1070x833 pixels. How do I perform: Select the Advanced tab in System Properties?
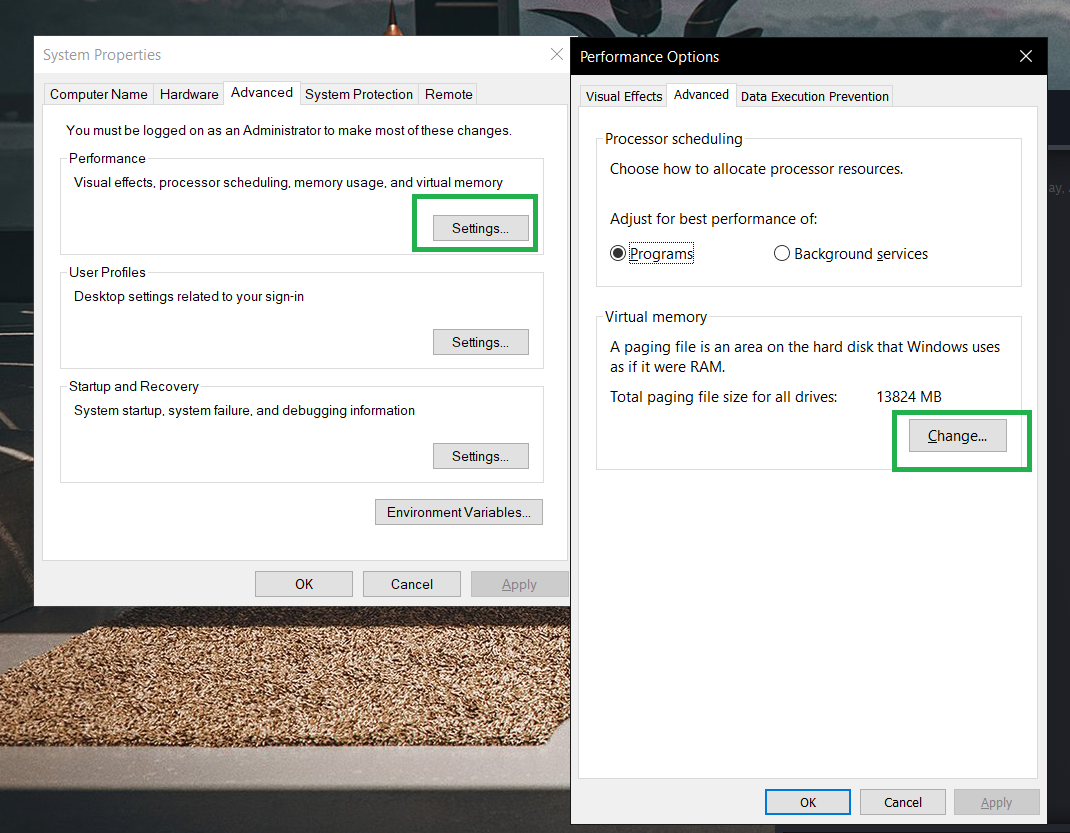click(261, 92)
